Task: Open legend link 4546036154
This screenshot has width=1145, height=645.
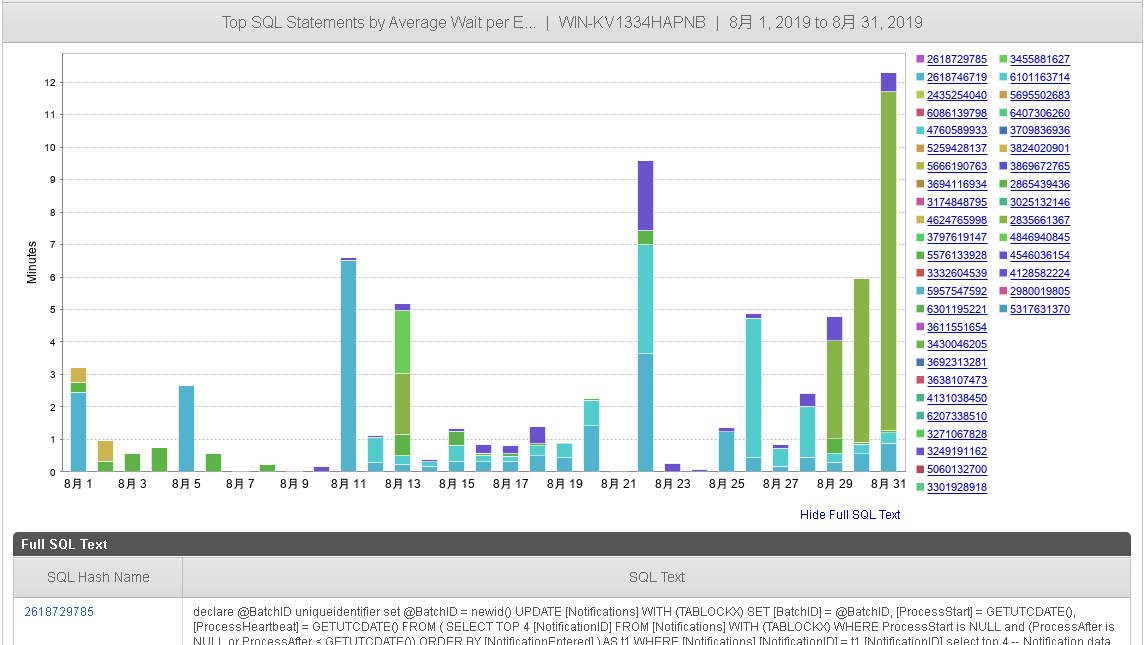Action: 1040,255
